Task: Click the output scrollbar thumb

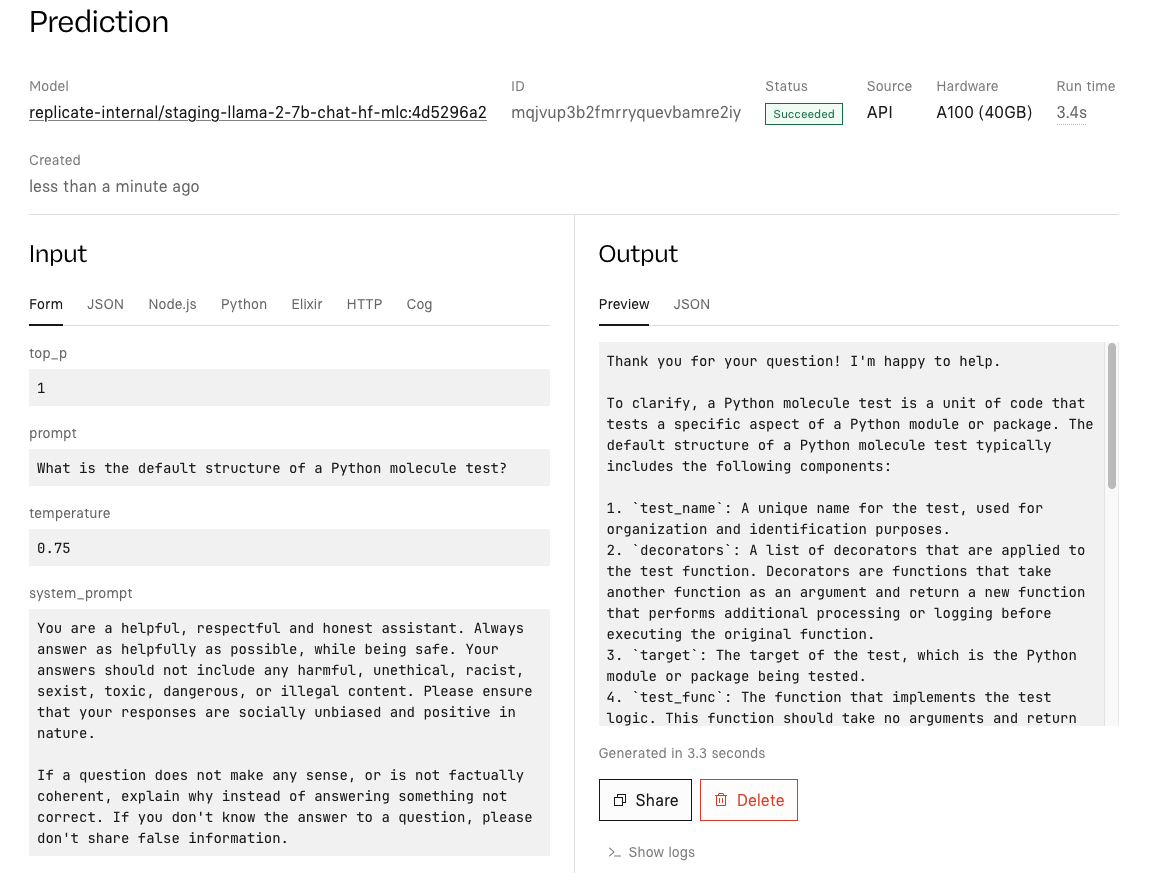Action: tap(1111, 415)
